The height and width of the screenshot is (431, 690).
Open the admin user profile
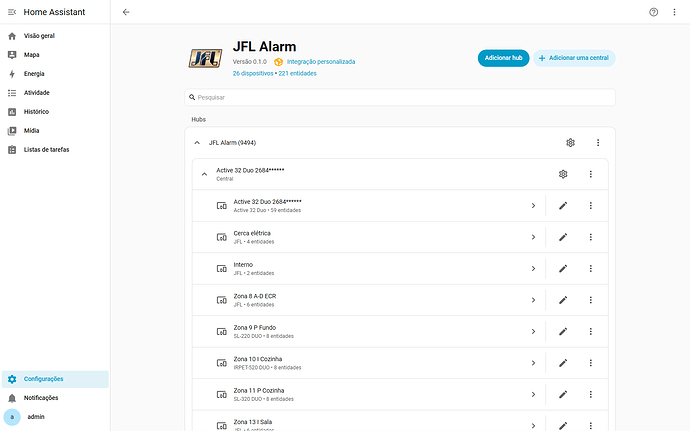coord(55,417)
